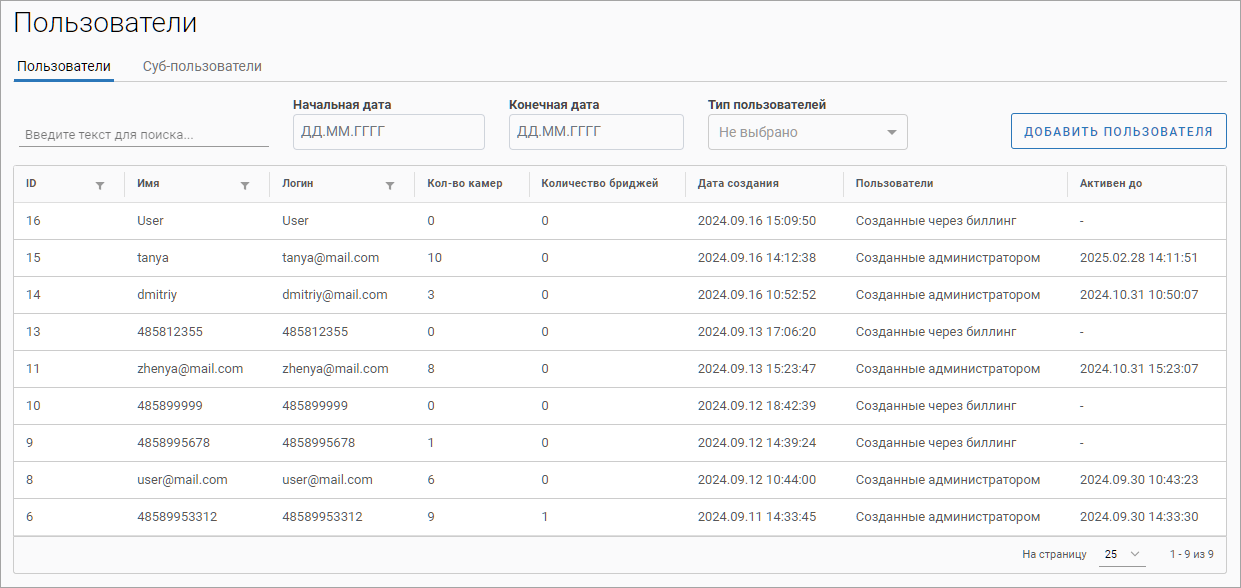Click bridge count 1 for user 48589953312
Image resolution: width=1241 pixels, height=588 pixels.
(x=544, y=517)
